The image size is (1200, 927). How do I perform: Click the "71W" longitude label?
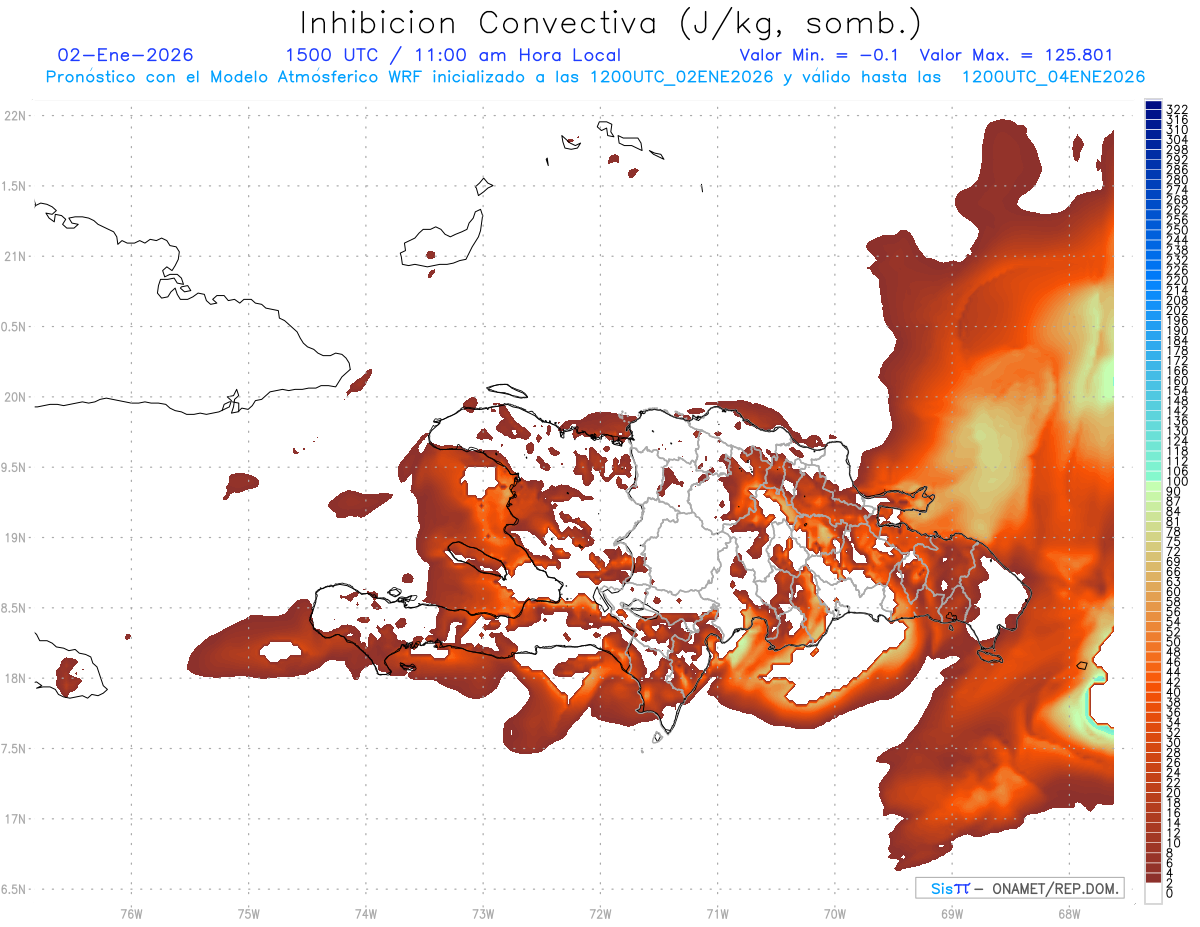717,913
